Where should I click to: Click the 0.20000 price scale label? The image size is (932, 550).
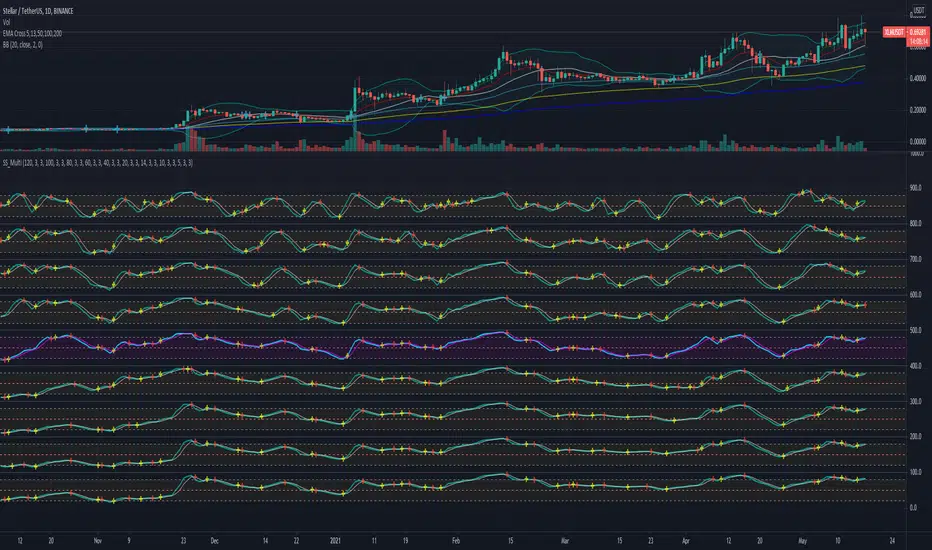918,110
